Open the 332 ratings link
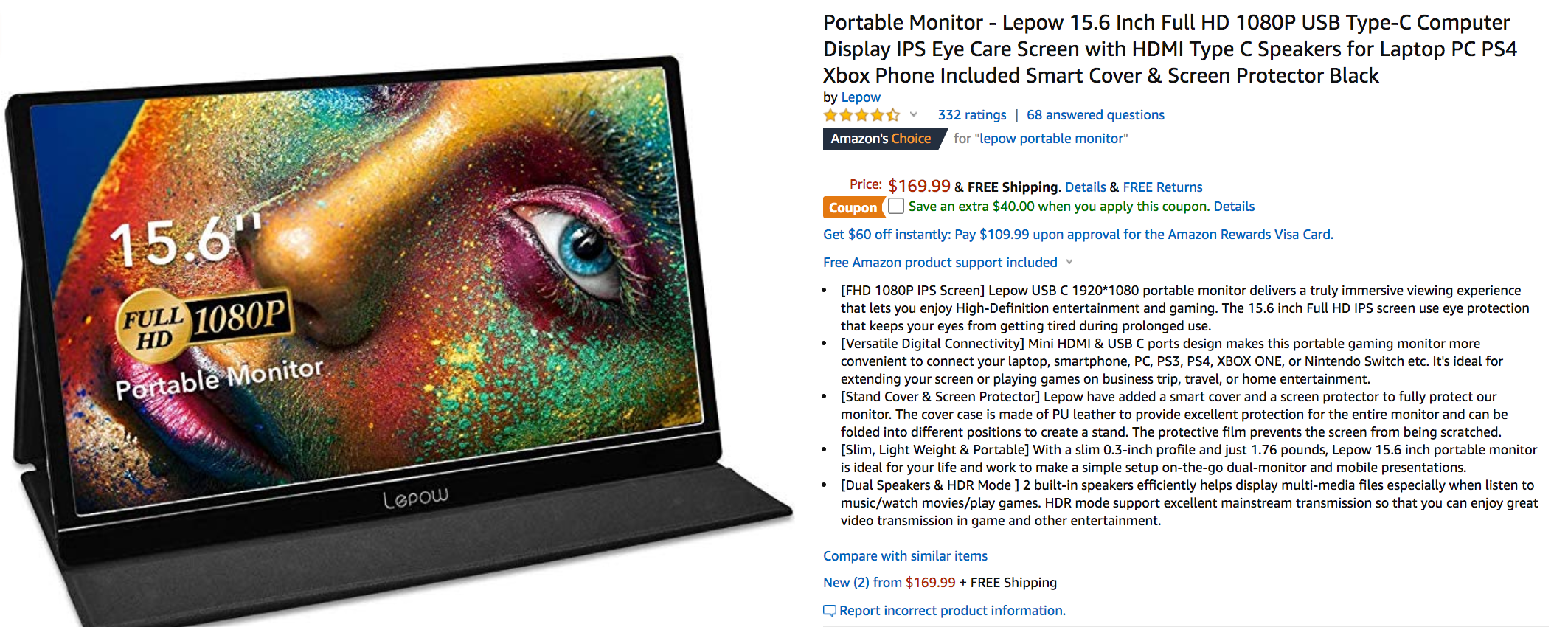Image resolution: width=1568 pixels, height=627 pixels. click(x=972, y=115)
